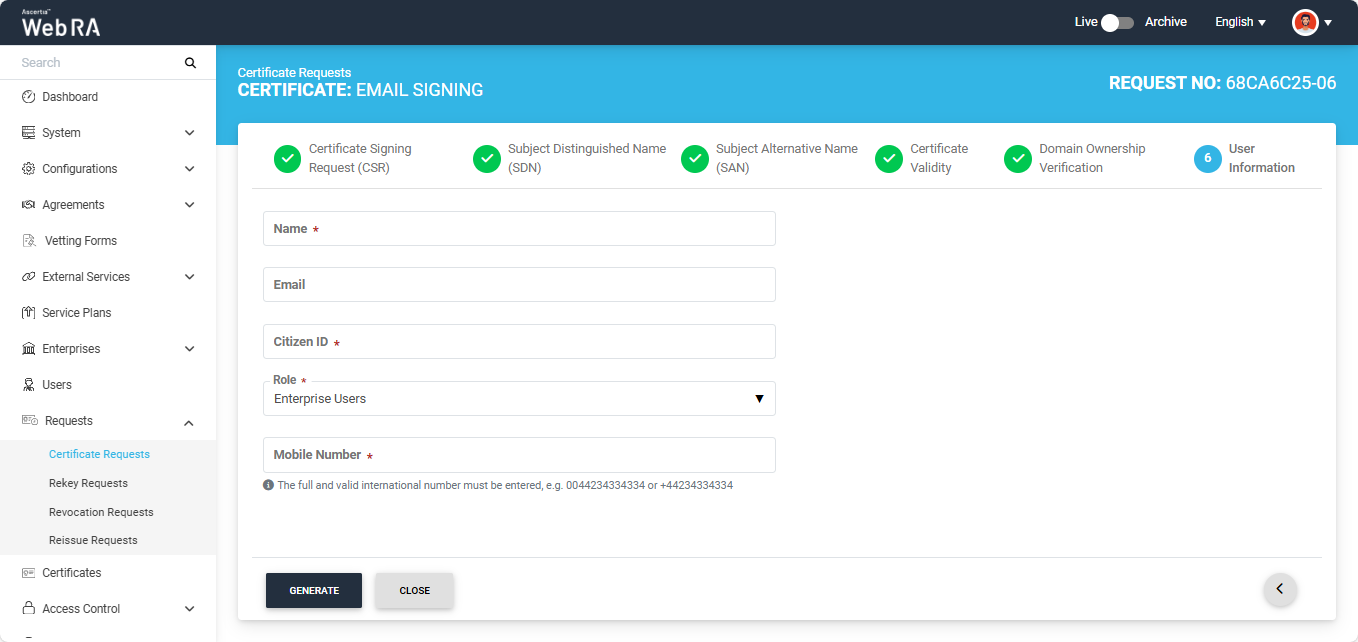Go to Certificate Validity step

pos(889,159)
